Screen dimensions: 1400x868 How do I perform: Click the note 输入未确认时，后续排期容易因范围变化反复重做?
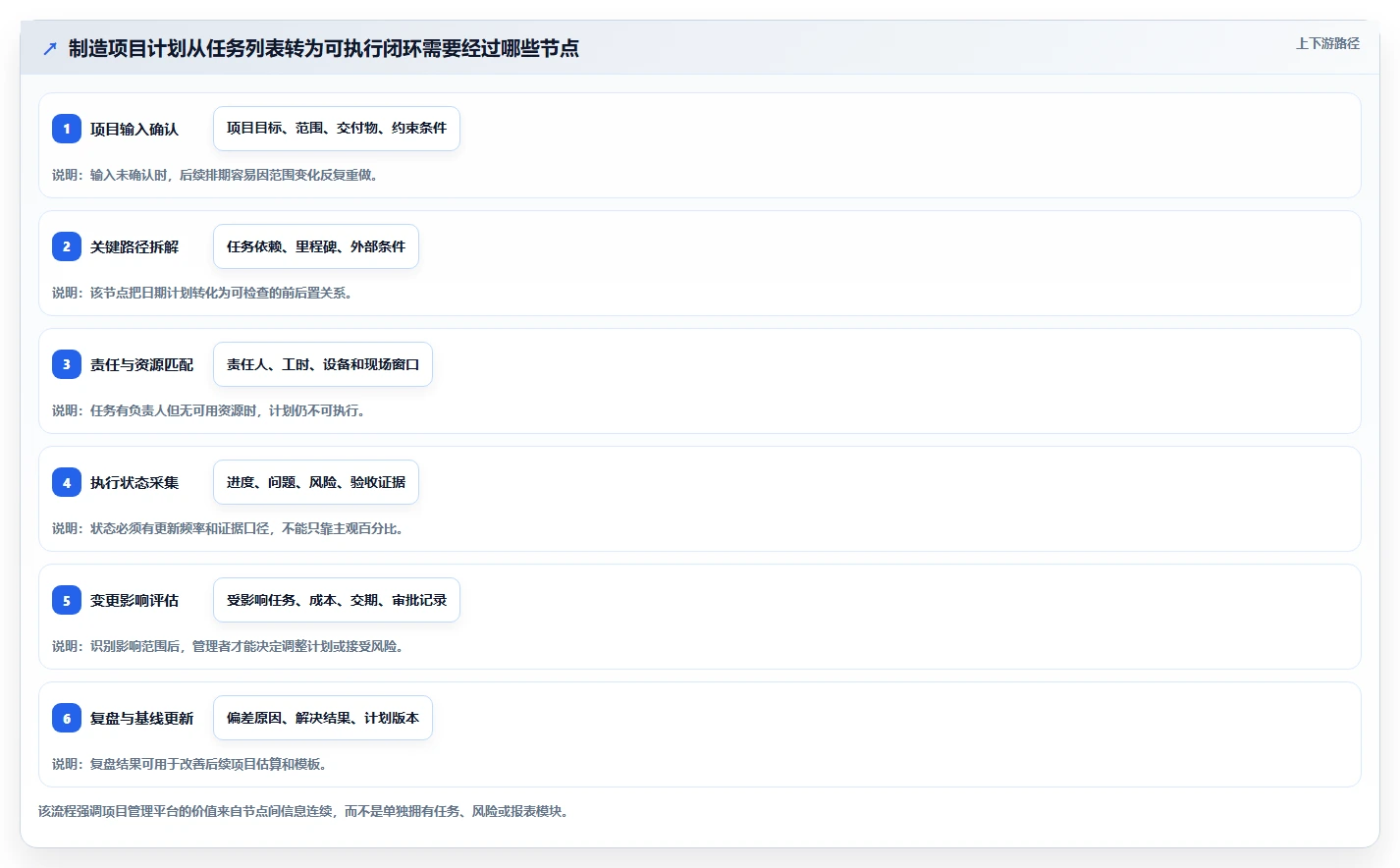pos(215,175)
